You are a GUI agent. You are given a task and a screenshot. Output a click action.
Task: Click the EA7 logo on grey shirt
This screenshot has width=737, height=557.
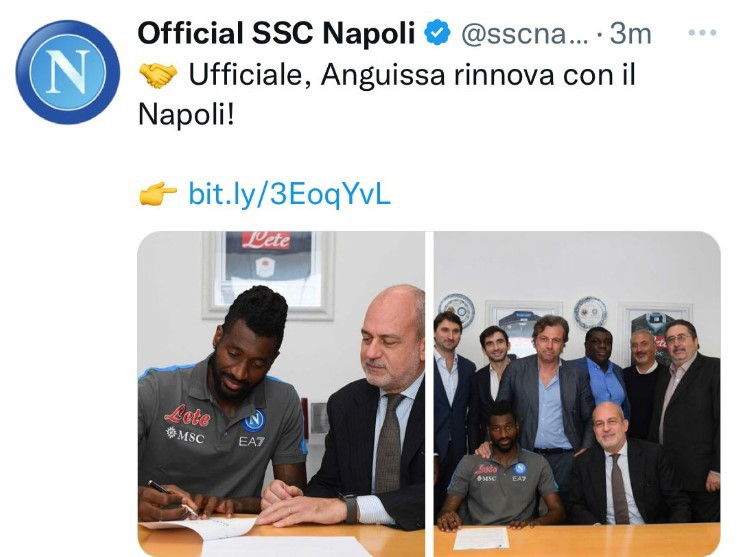point(251,441)
